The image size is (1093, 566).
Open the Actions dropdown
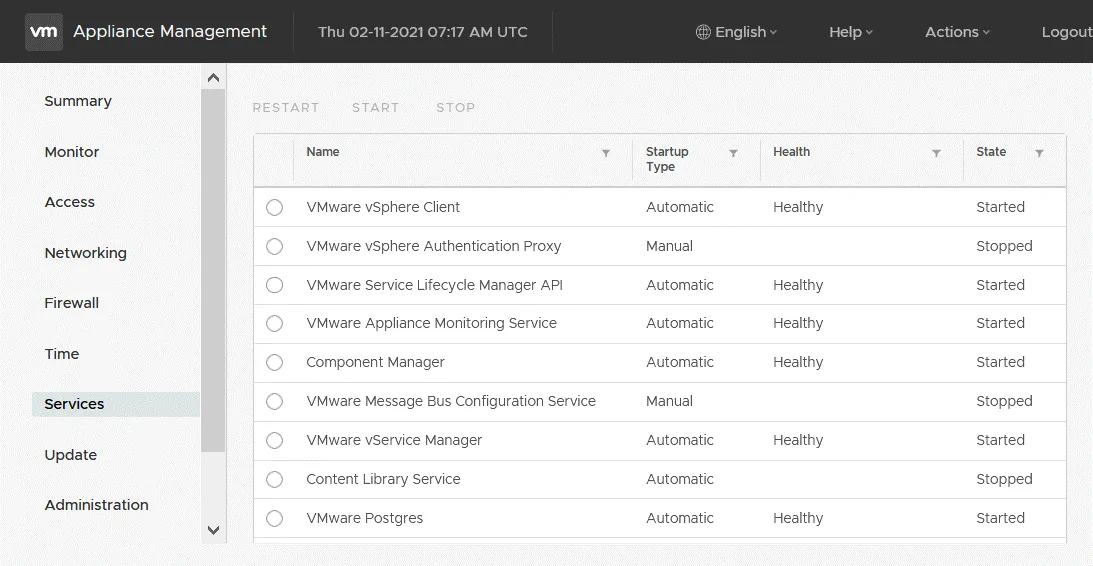coord(956,32)
